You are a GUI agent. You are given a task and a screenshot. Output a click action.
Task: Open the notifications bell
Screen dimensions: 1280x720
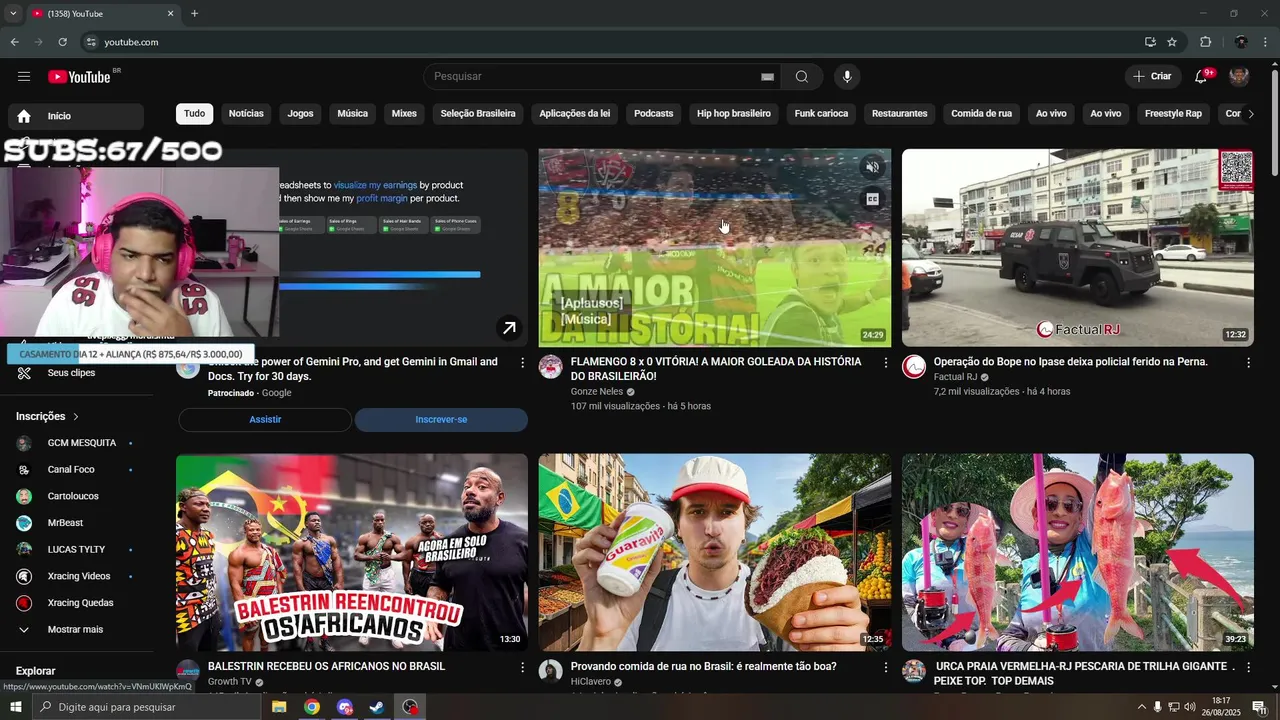(1202, 77)
